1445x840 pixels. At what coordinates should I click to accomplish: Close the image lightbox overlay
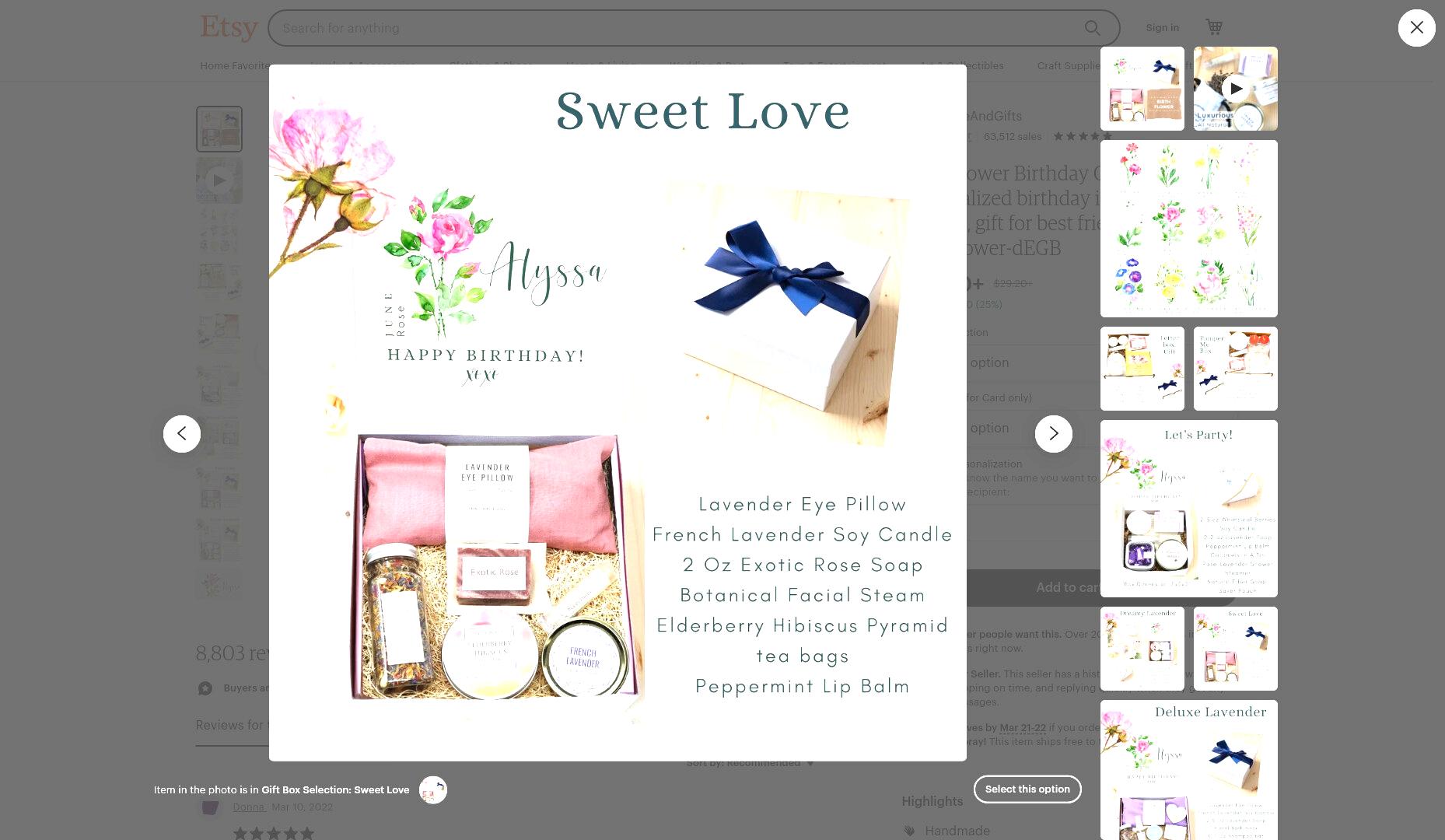1416,28
